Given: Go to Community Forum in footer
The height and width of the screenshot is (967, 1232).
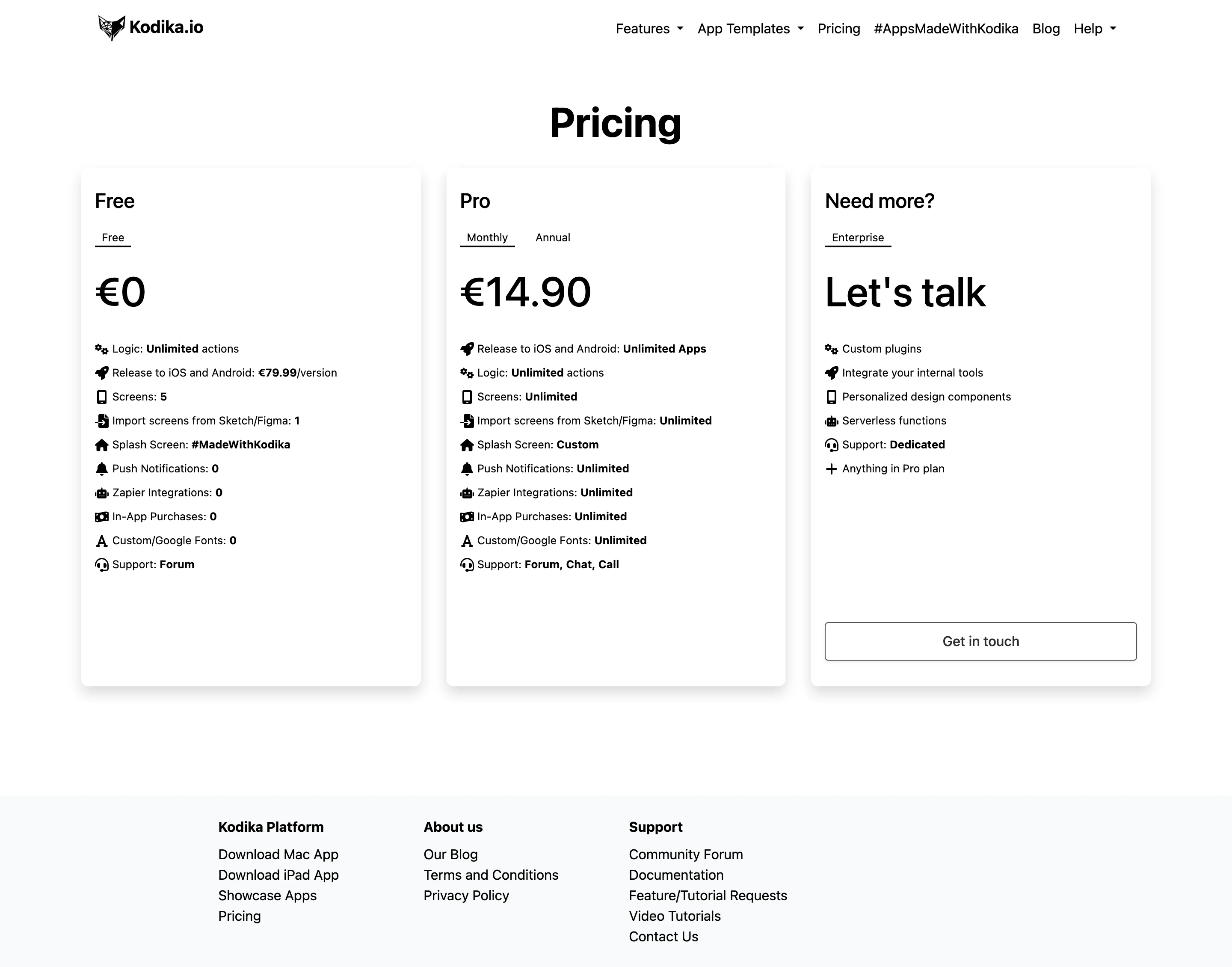Looking at the screenshot, I should coord(685,854).
